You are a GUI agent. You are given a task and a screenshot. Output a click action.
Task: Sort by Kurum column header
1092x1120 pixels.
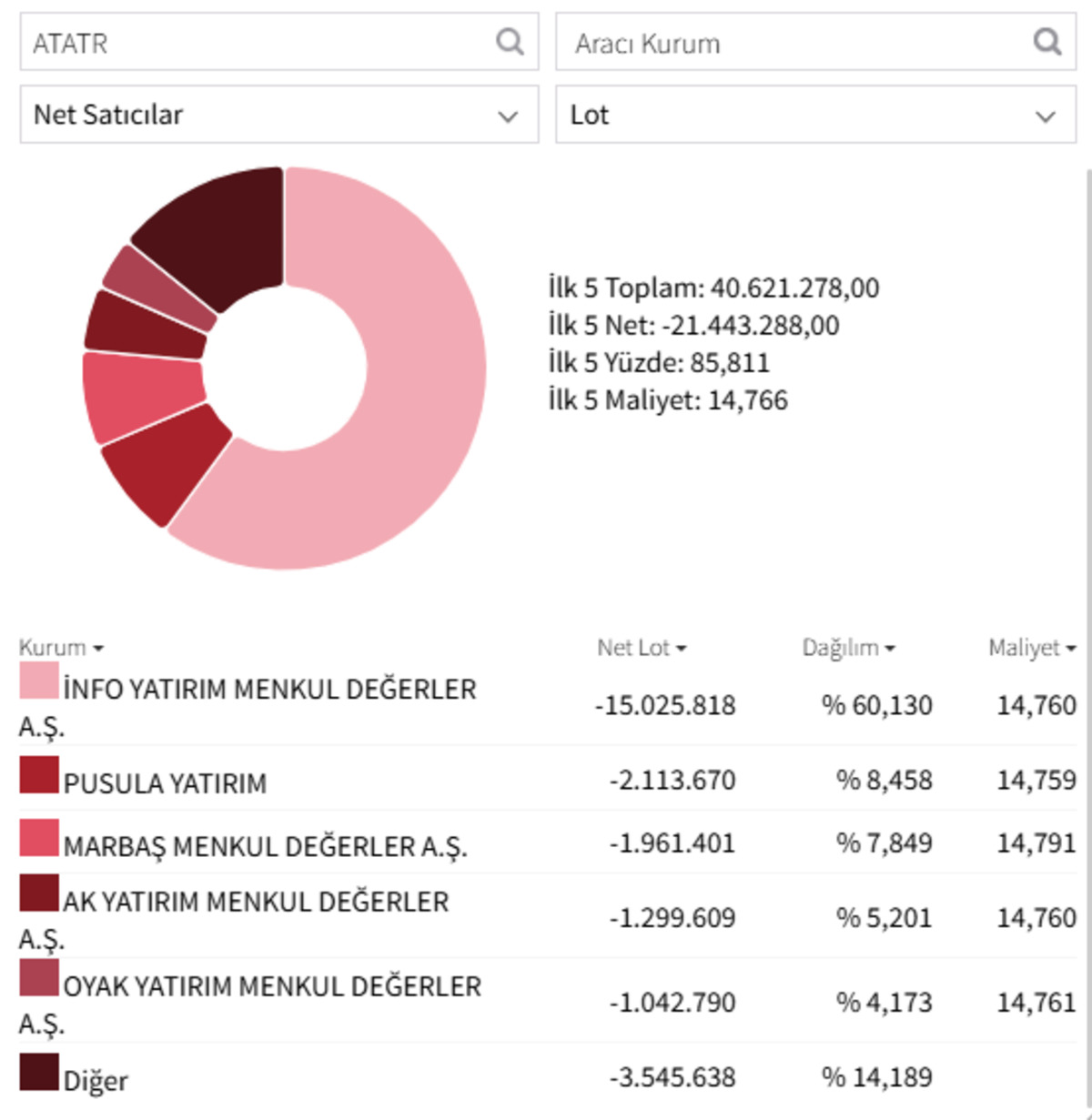61,648
